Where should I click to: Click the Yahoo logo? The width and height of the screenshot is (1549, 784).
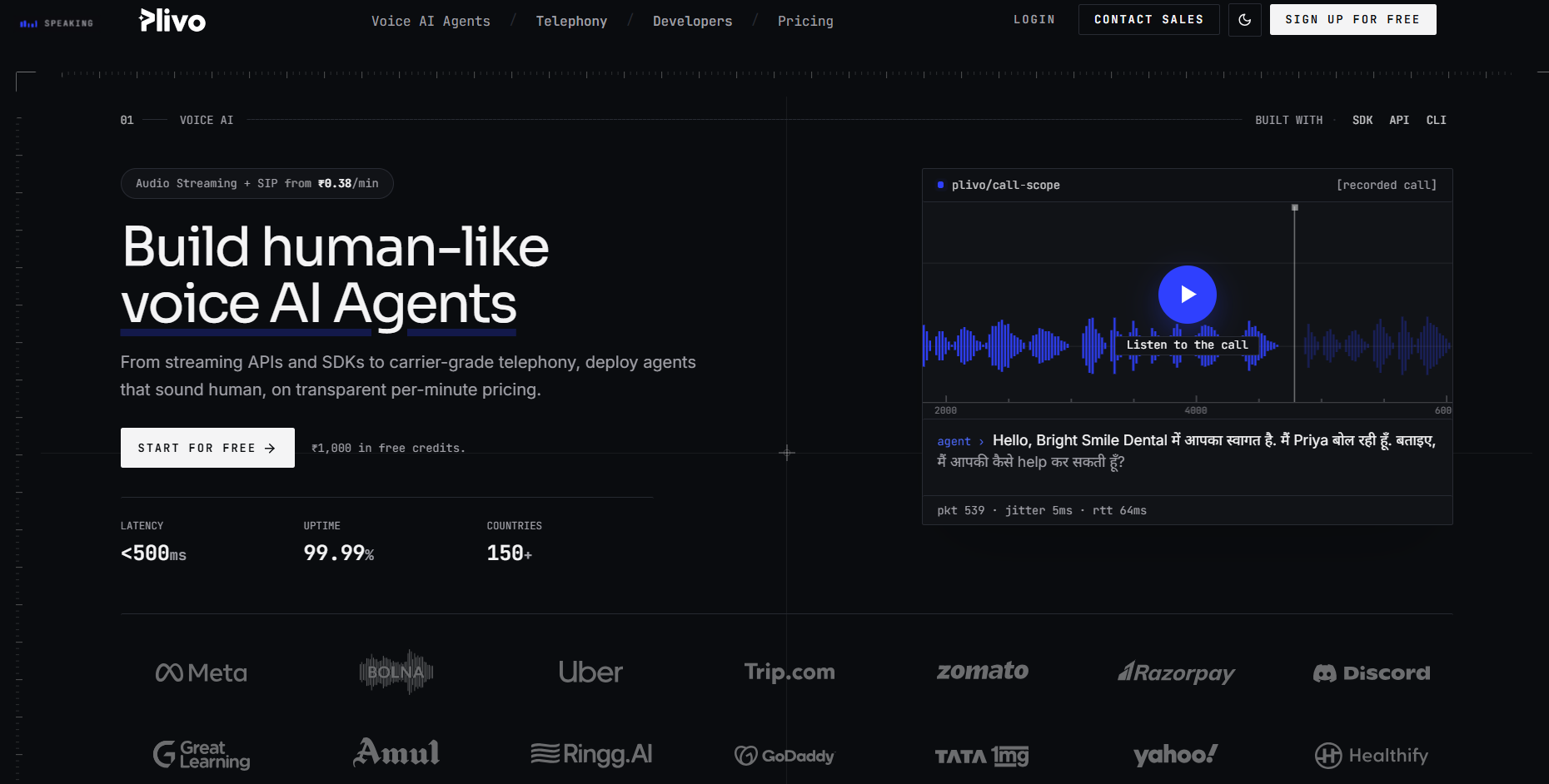point(1176,755)
